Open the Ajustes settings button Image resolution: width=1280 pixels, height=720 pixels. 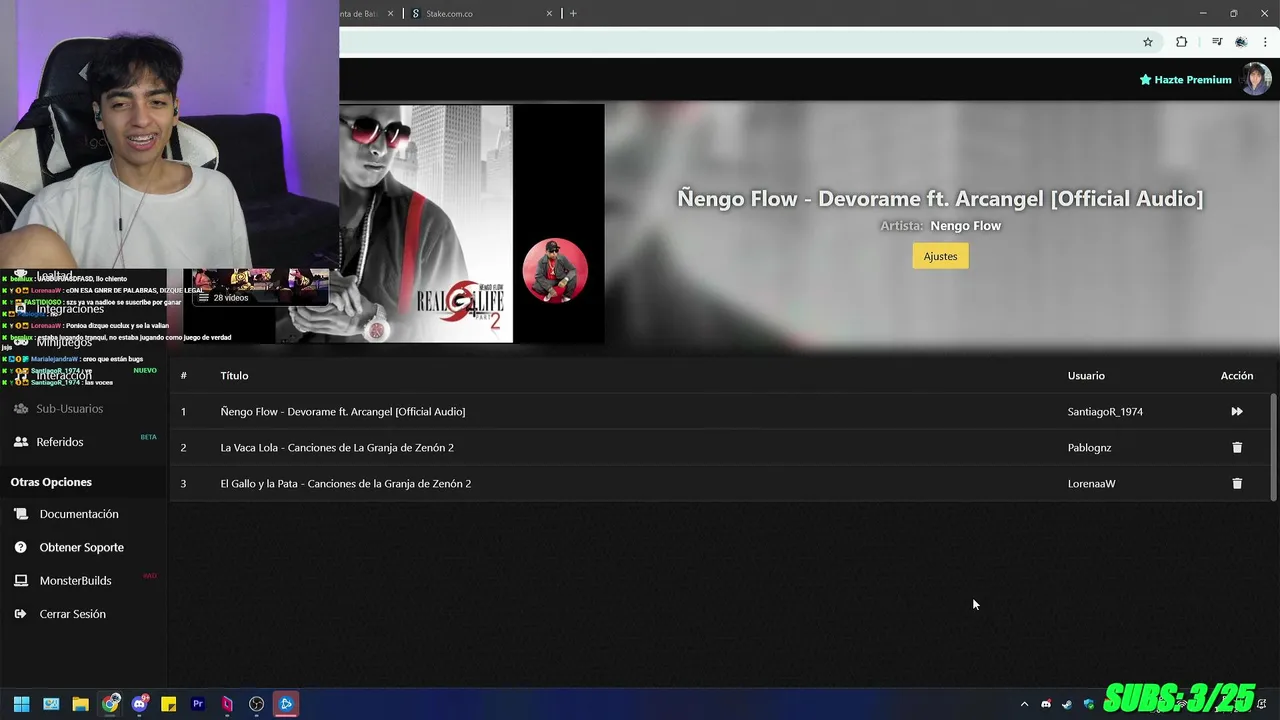click(x=940, y=256)
